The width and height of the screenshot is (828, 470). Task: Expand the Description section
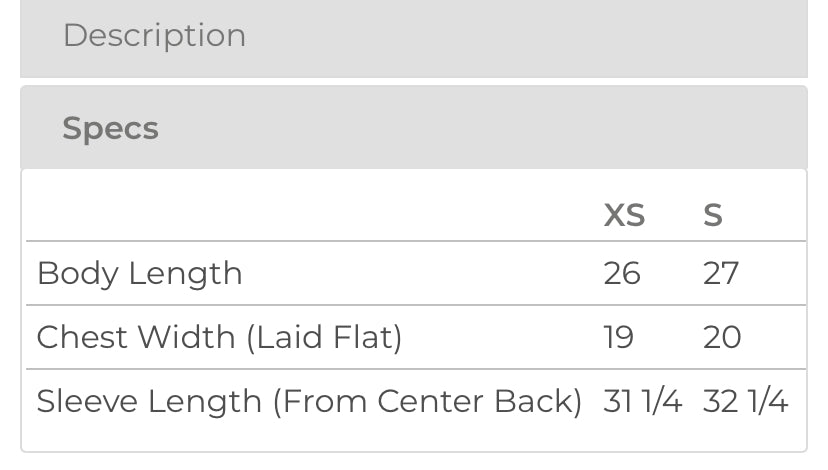(413, 36)
